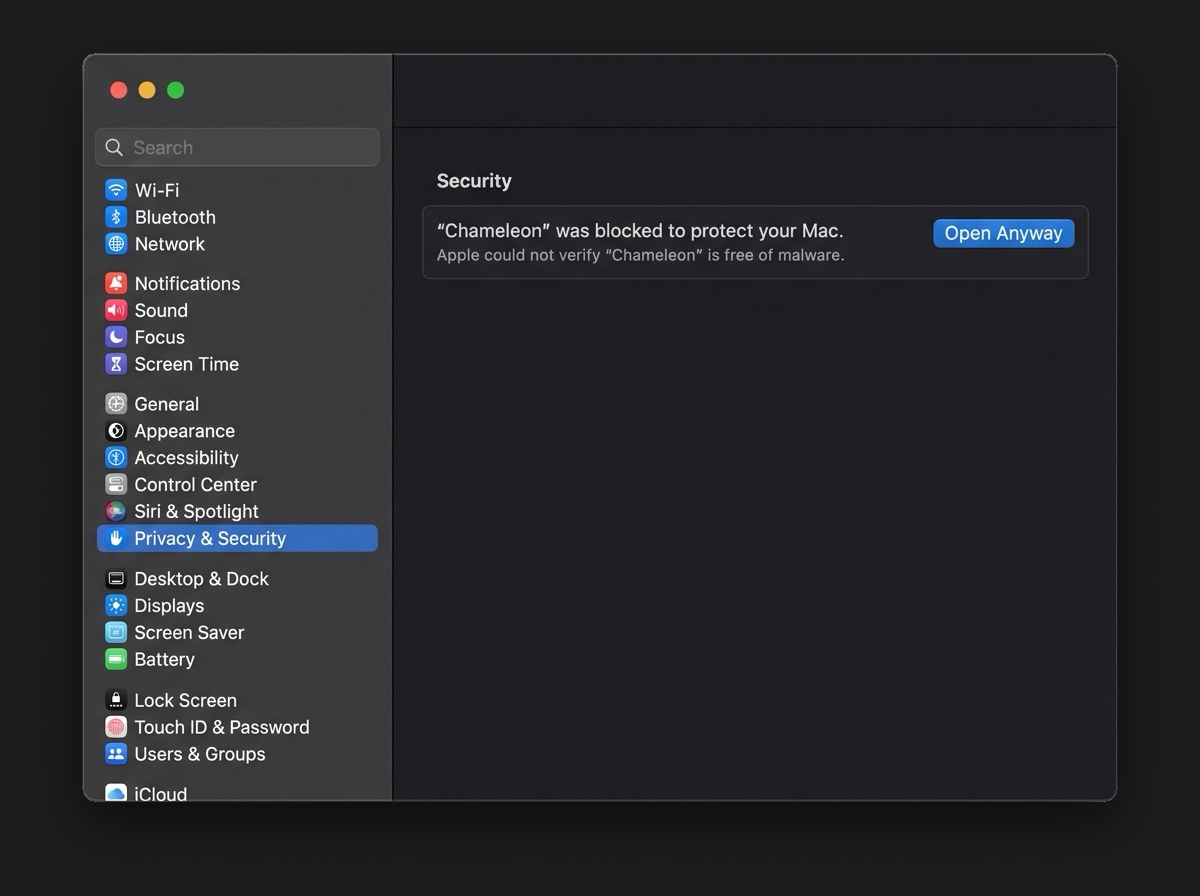Viewport: 1200px width, 896px height.
Task: Select Touch ID & Password
Action: pos(222,727)
